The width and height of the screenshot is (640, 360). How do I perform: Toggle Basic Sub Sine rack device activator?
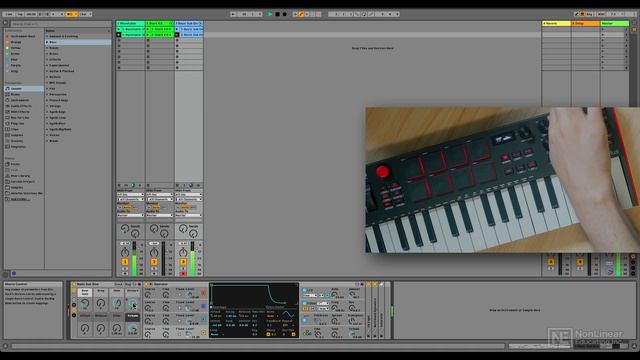[74, 284]
